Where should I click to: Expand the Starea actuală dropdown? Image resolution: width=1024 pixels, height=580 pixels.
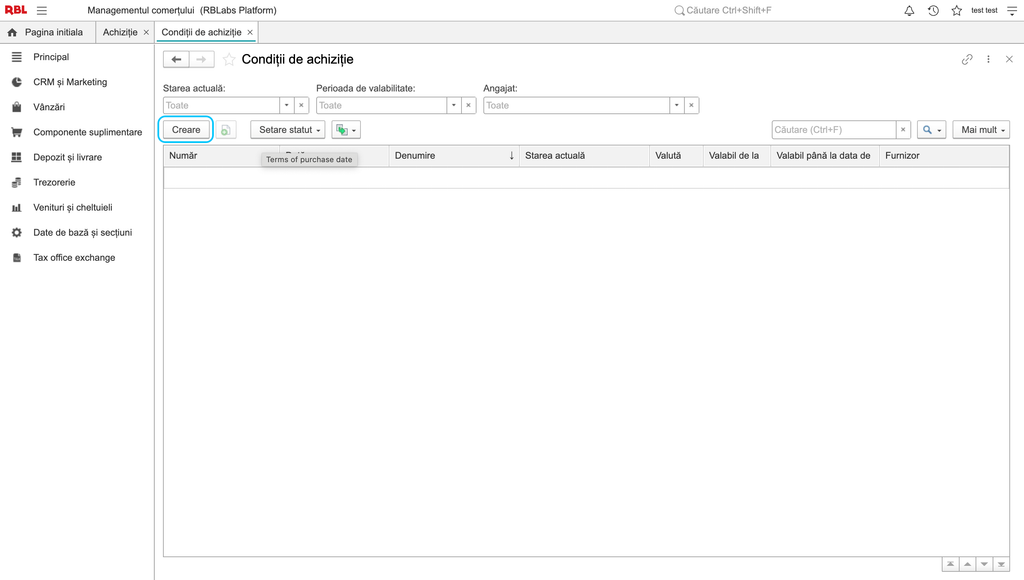pos(287,105)
